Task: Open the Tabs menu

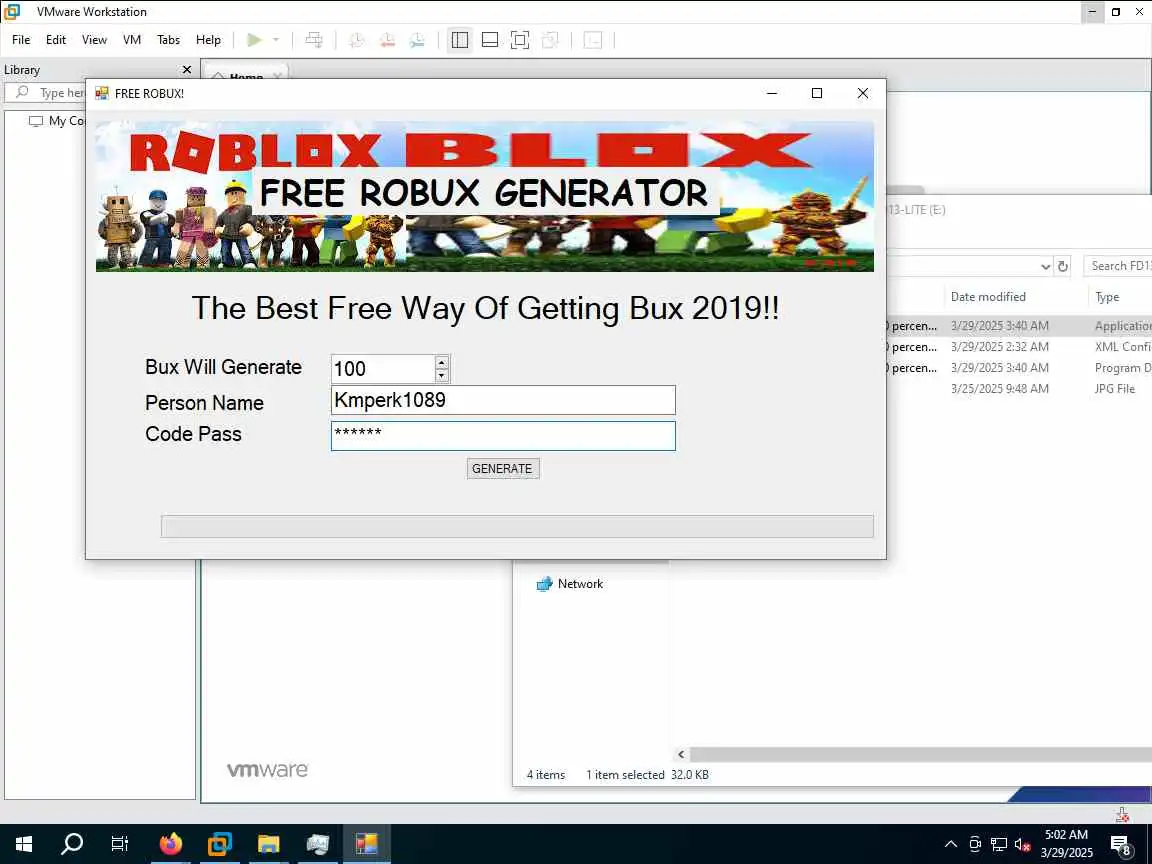Action: pos(168,40)
